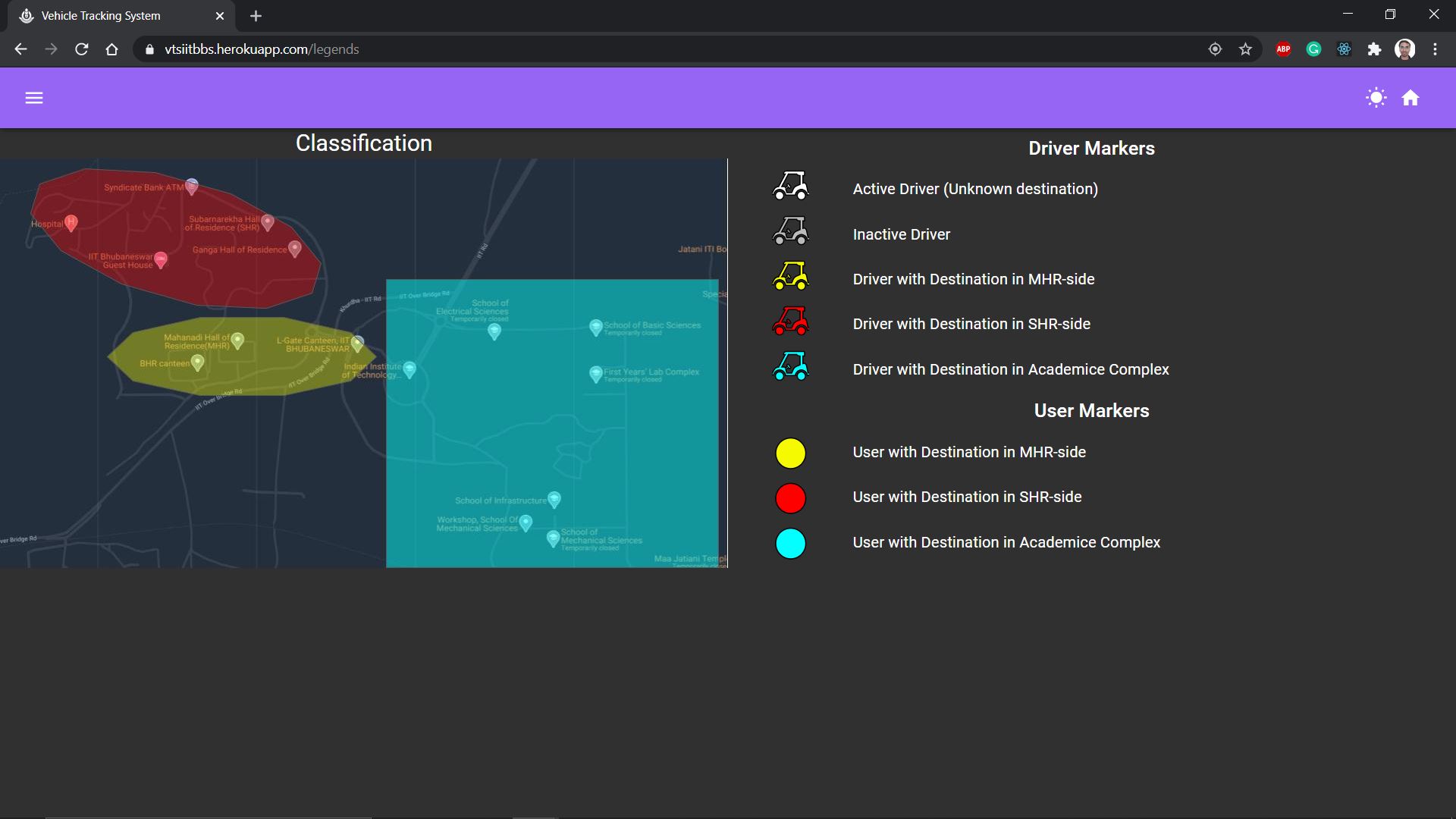The width and height of the screenshot is (1456, 819).
Task: Toggle the light/dark theme sun icon
Action: point(1376,98)
